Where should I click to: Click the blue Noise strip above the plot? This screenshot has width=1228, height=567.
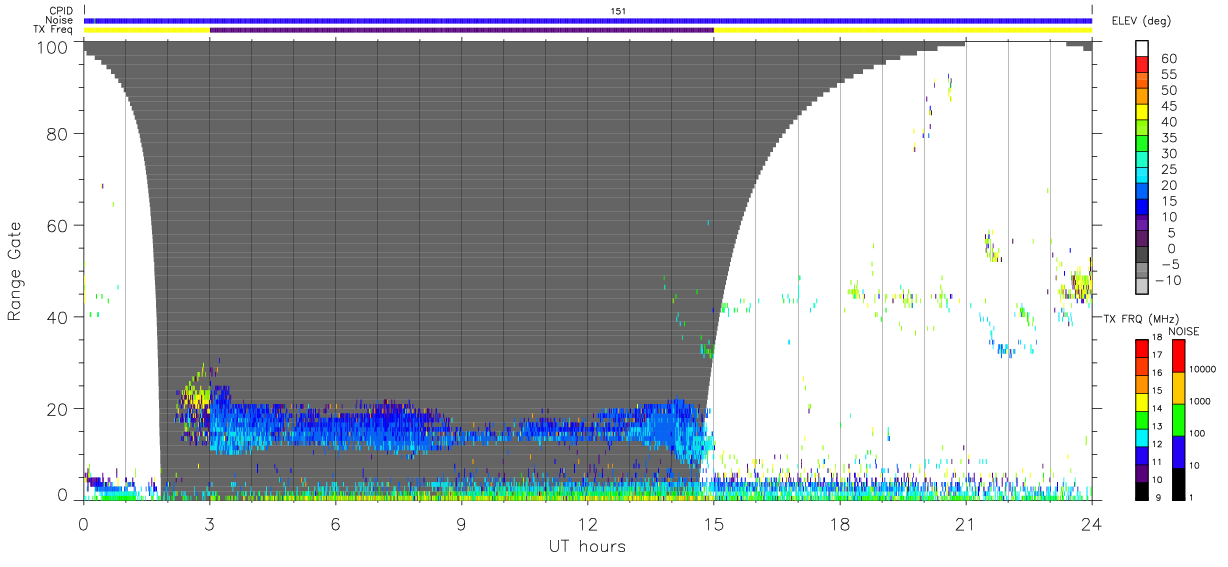pyautogui.click(x=588, y=20)
